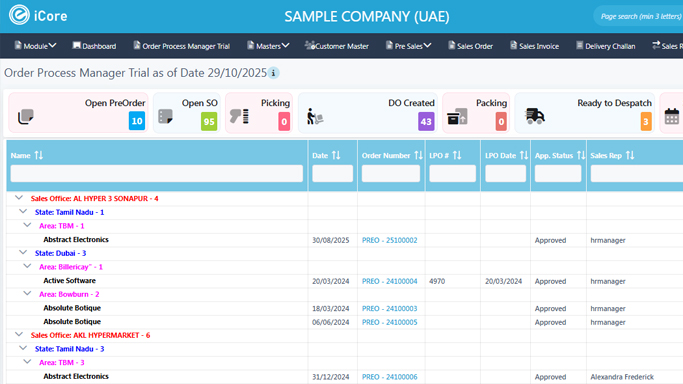Click the Name column filter field
The image size is (683, 384).
157,173
